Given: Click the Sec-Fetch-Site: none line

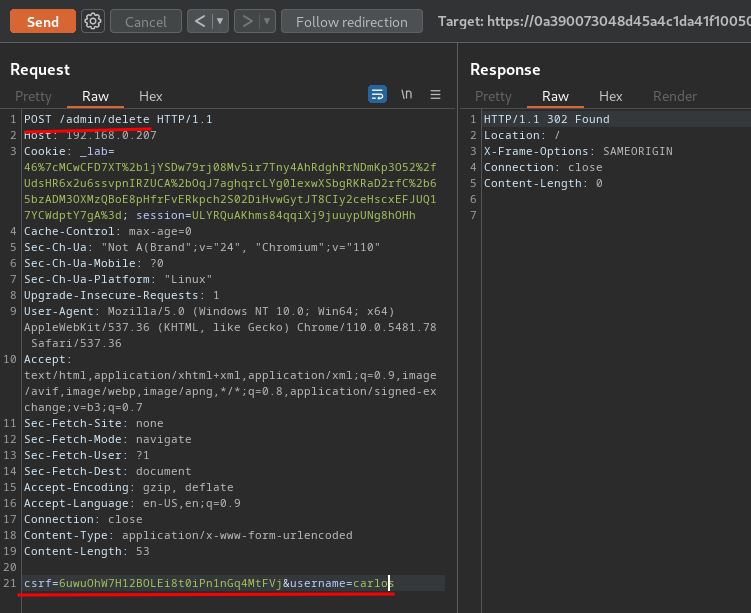Looking at the screenshot, I should tap(93, 423).
